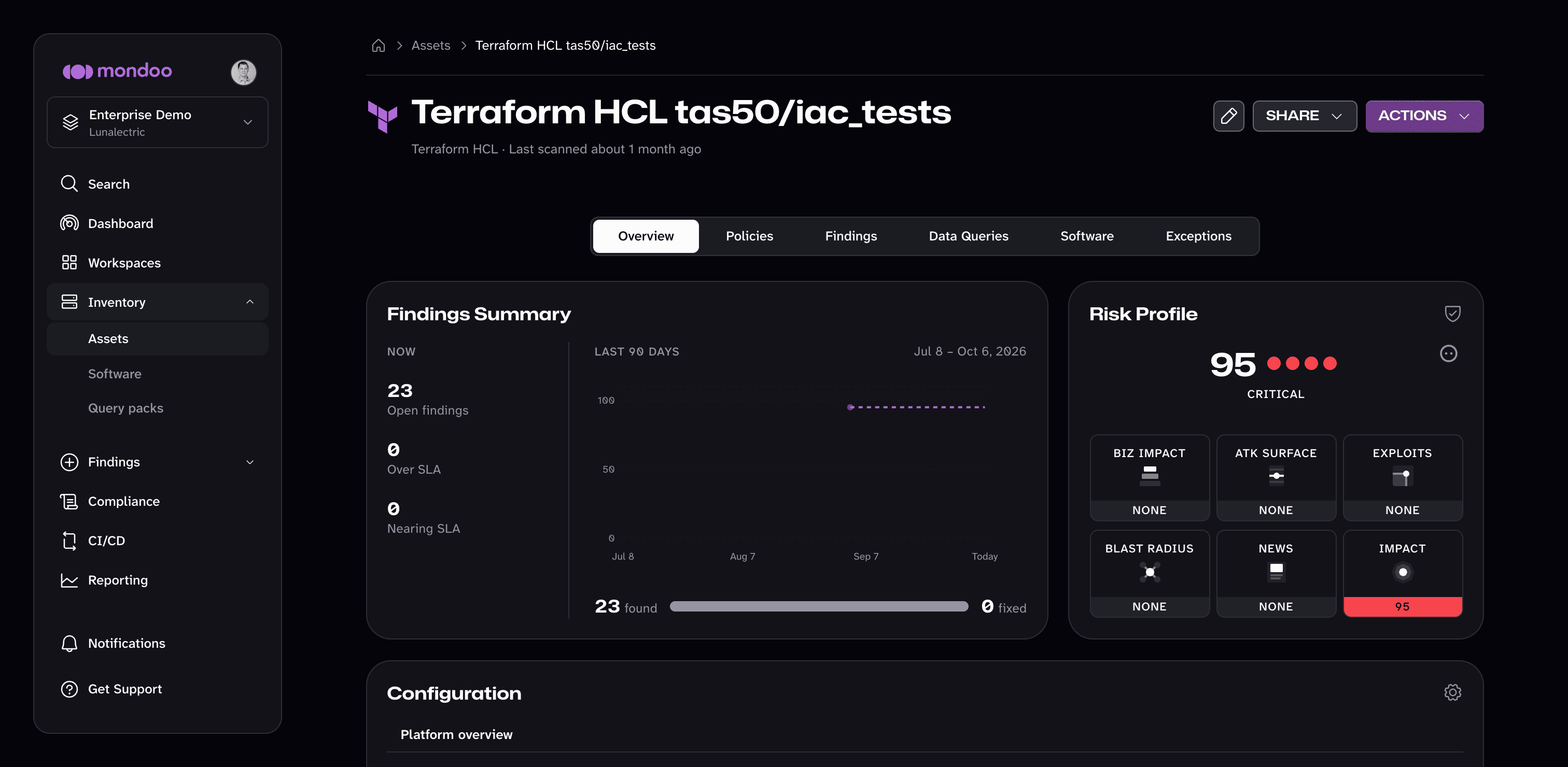This screenshot has height=767, width=1568.
Task: Open Assets under Inventory
Action: 158,339
